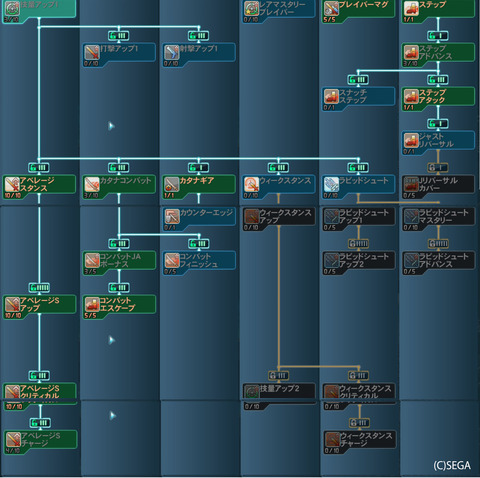Click the コンバットエスケープ skill icon

pos(92,304)
